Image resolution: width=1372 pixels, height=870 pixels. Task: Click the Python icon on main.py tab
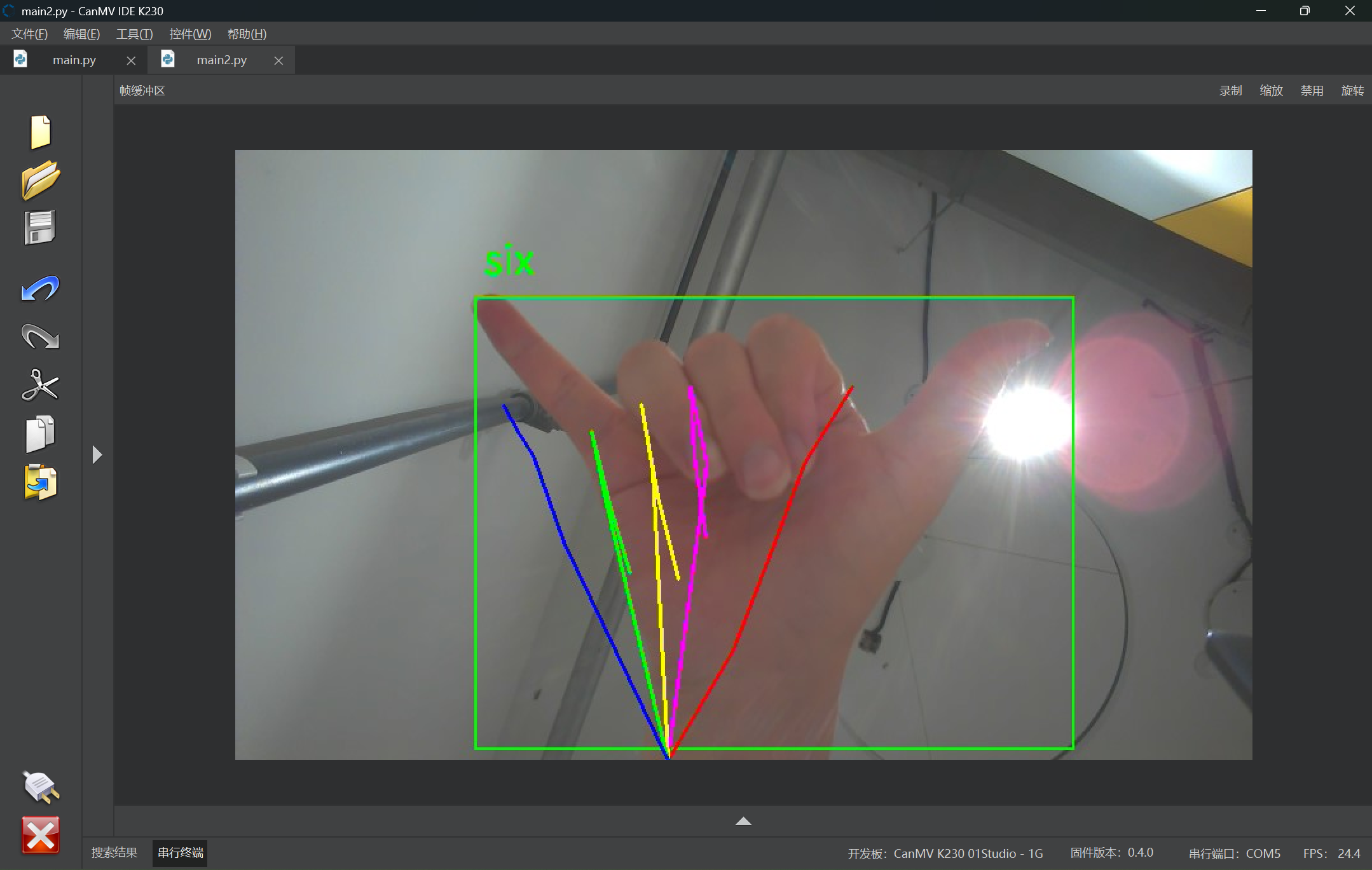tap(20, 59)
